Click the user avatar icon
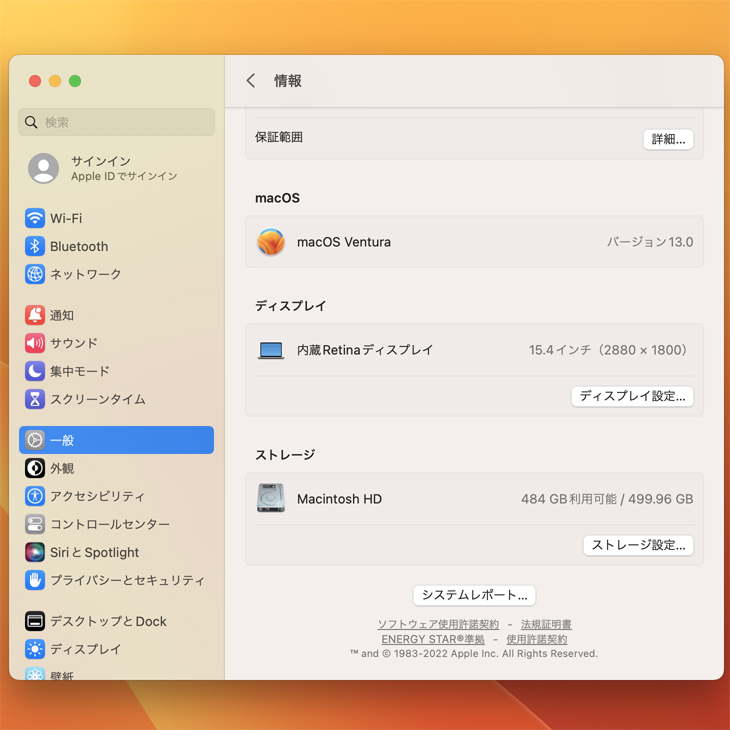730x730 pixels. coord(43,168)
